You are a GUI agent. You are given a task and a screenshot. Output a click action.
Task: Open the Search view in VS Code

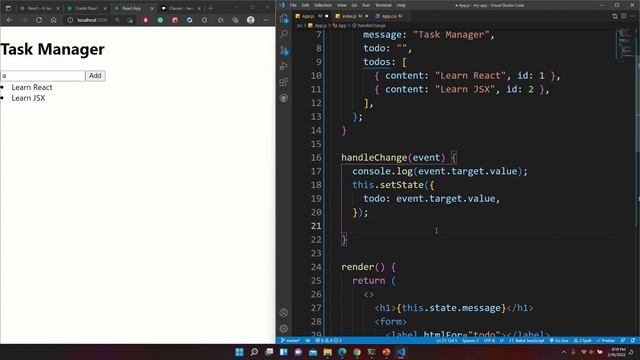click(284, 34)
